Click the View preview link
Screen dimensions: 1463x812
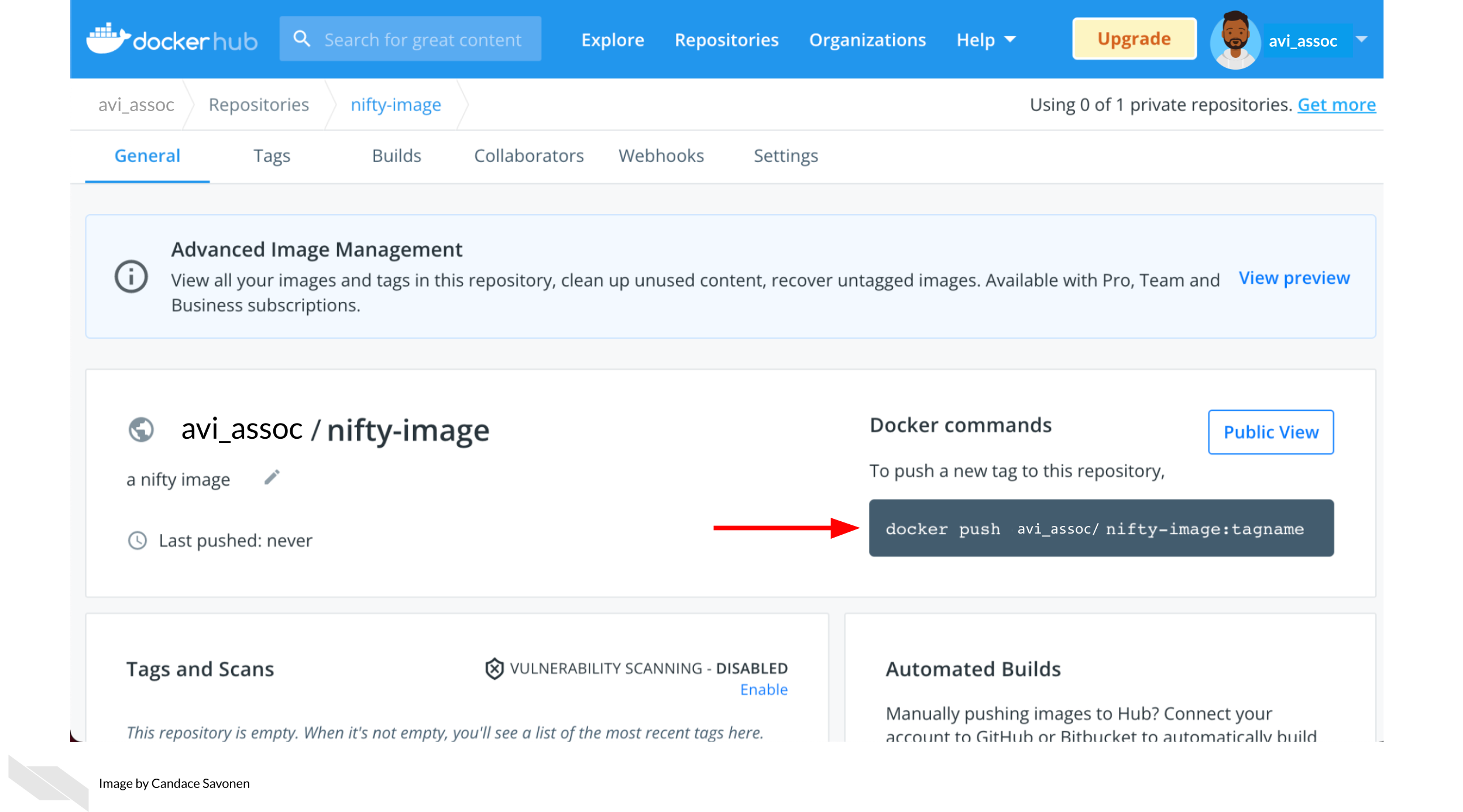[1294, 278]
